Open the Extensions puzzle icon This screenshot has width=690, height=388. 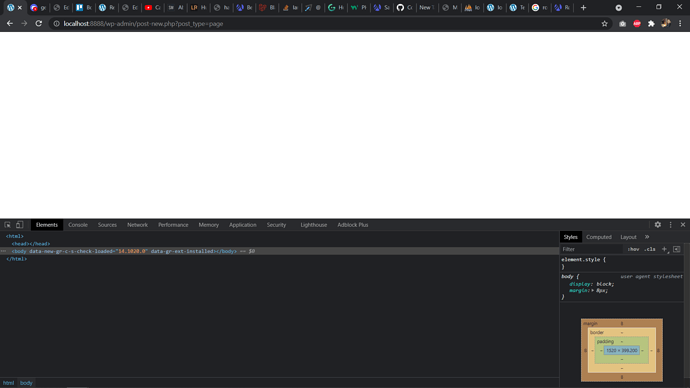click(651, 24)
